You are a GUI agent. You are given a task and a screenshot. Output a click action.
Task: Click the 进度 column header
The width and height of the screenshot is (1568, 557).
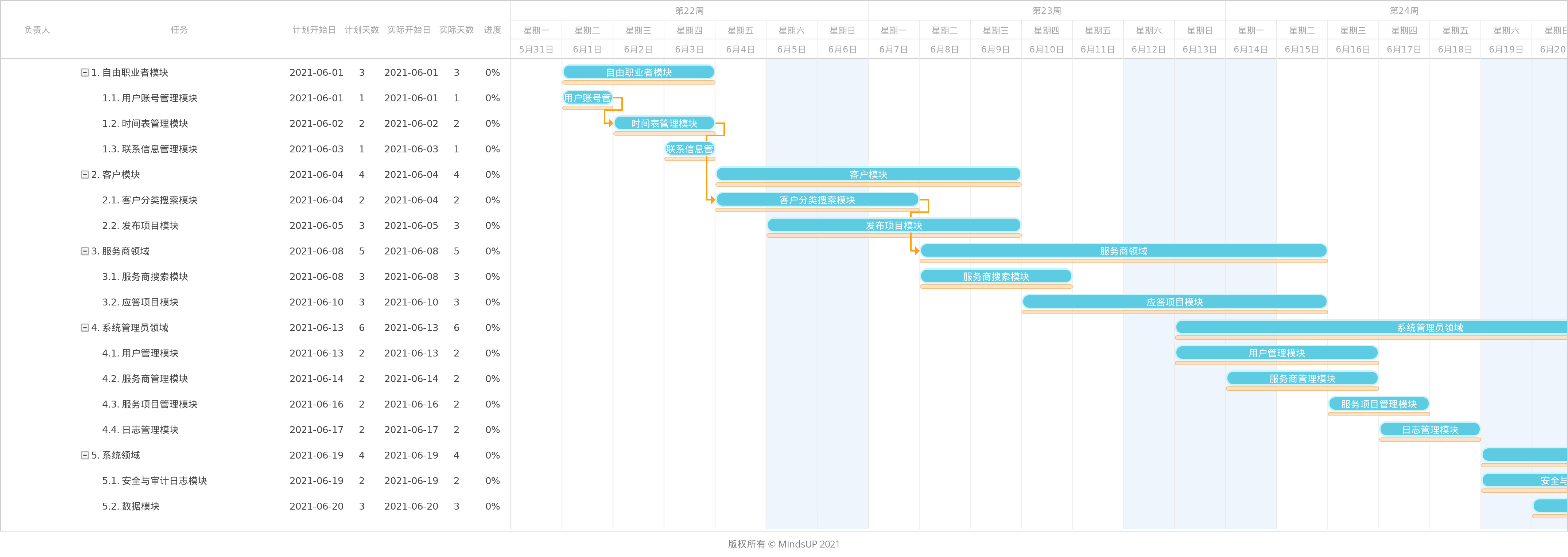coord(492,30)
